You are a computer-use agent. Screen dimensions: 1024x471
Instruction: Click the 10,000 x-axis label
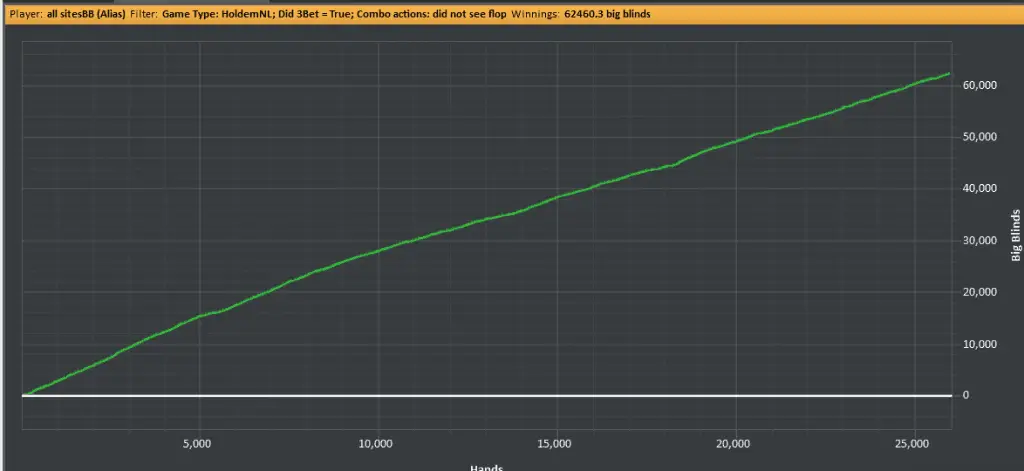pos(376,444)
